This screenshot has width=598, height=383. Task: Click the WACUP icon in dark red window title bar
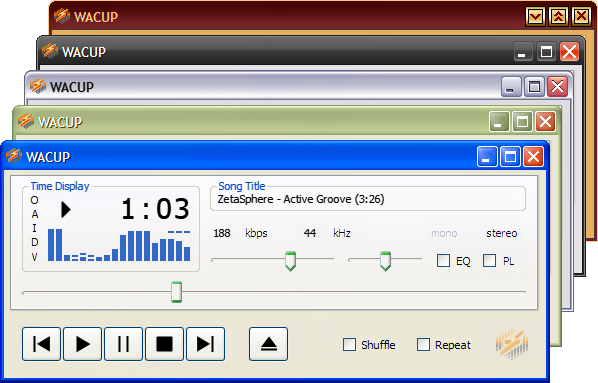click(x=62, y=16)
